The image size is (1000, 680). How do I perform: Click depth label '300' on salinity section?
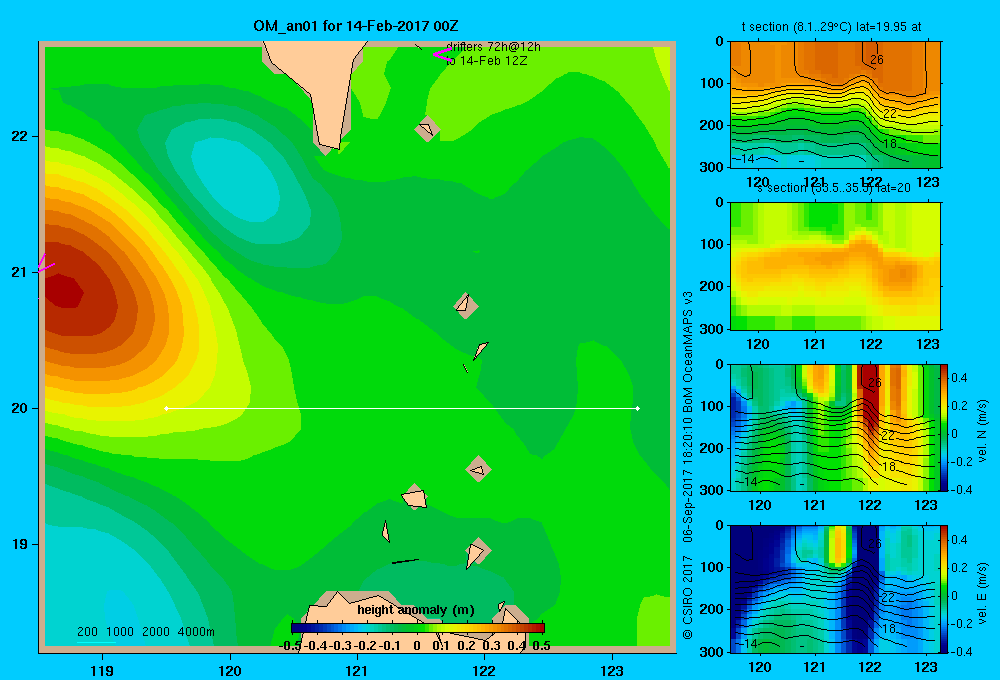tap(712, 329)
